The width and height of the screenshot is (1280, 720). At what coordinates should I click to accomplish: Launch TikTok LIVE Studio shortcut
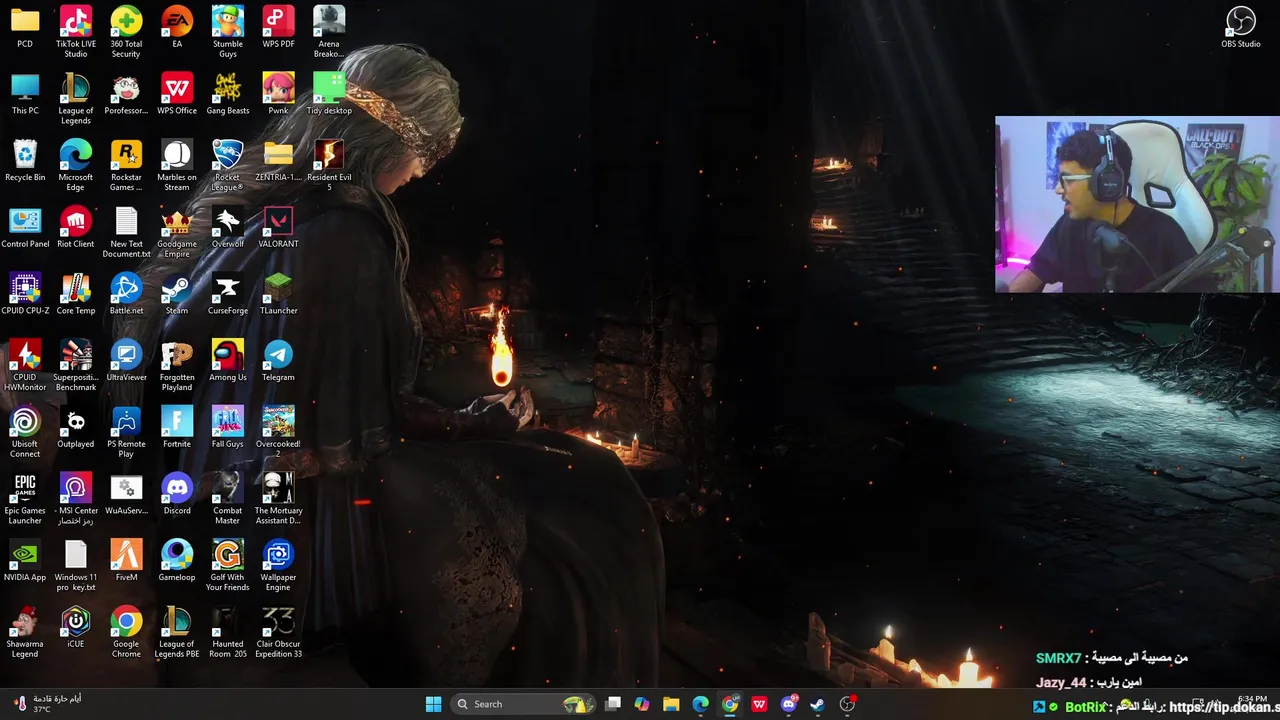click(x=76, y=31)
